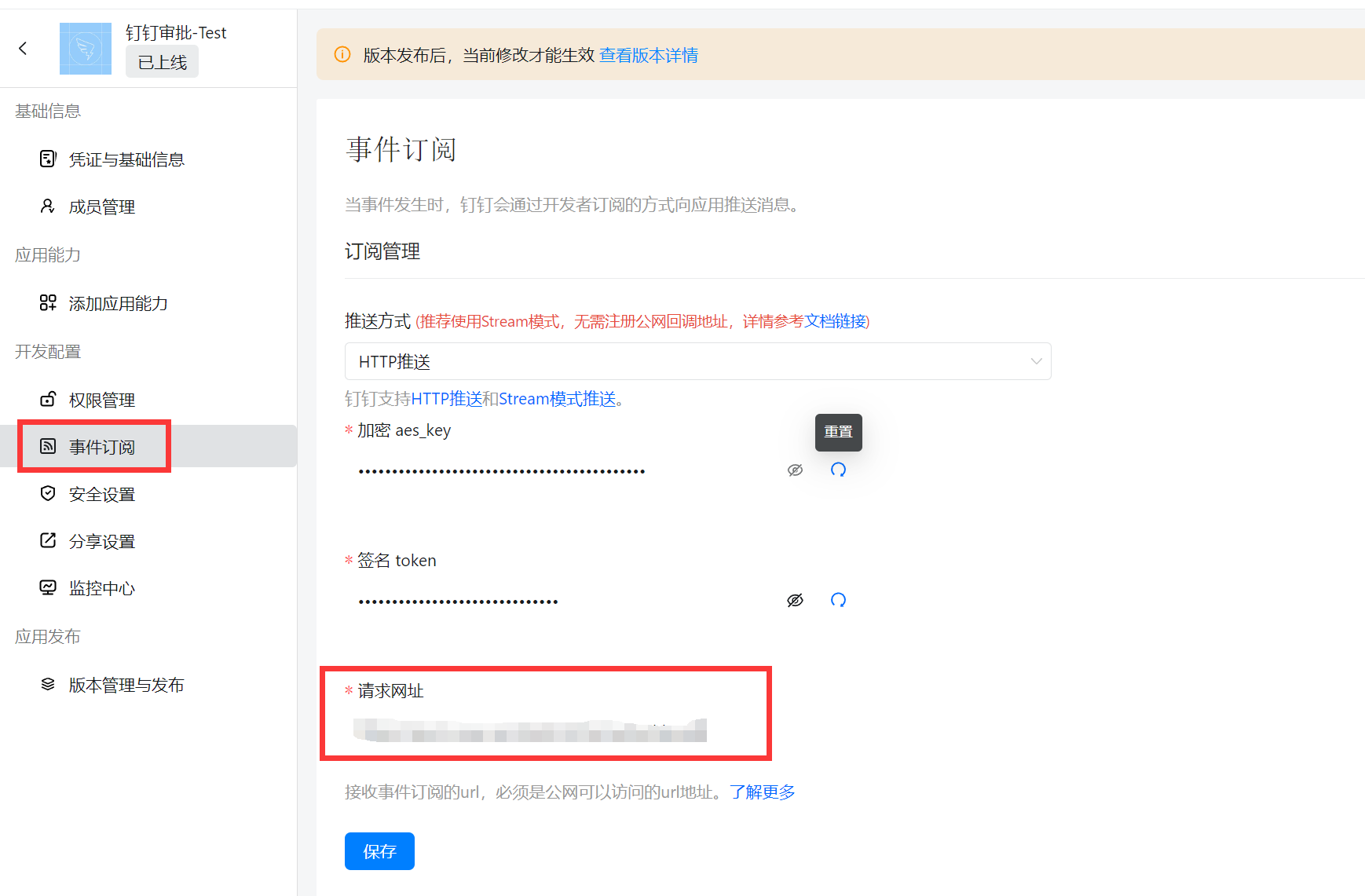Click the 成员管理 person icon
Image resolution: width=1365 pixels, height=896 pixels.
coord(48,207)
